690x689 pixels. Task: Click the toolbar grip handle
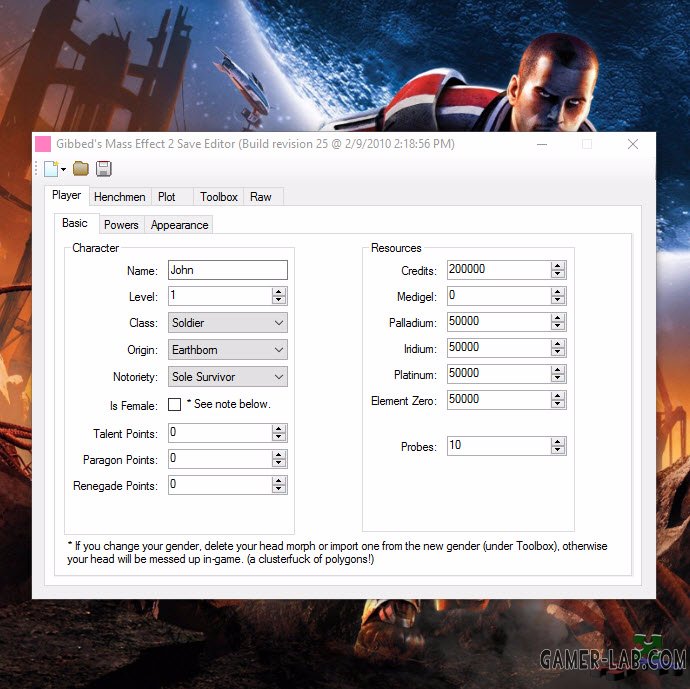tap(36, 169)
